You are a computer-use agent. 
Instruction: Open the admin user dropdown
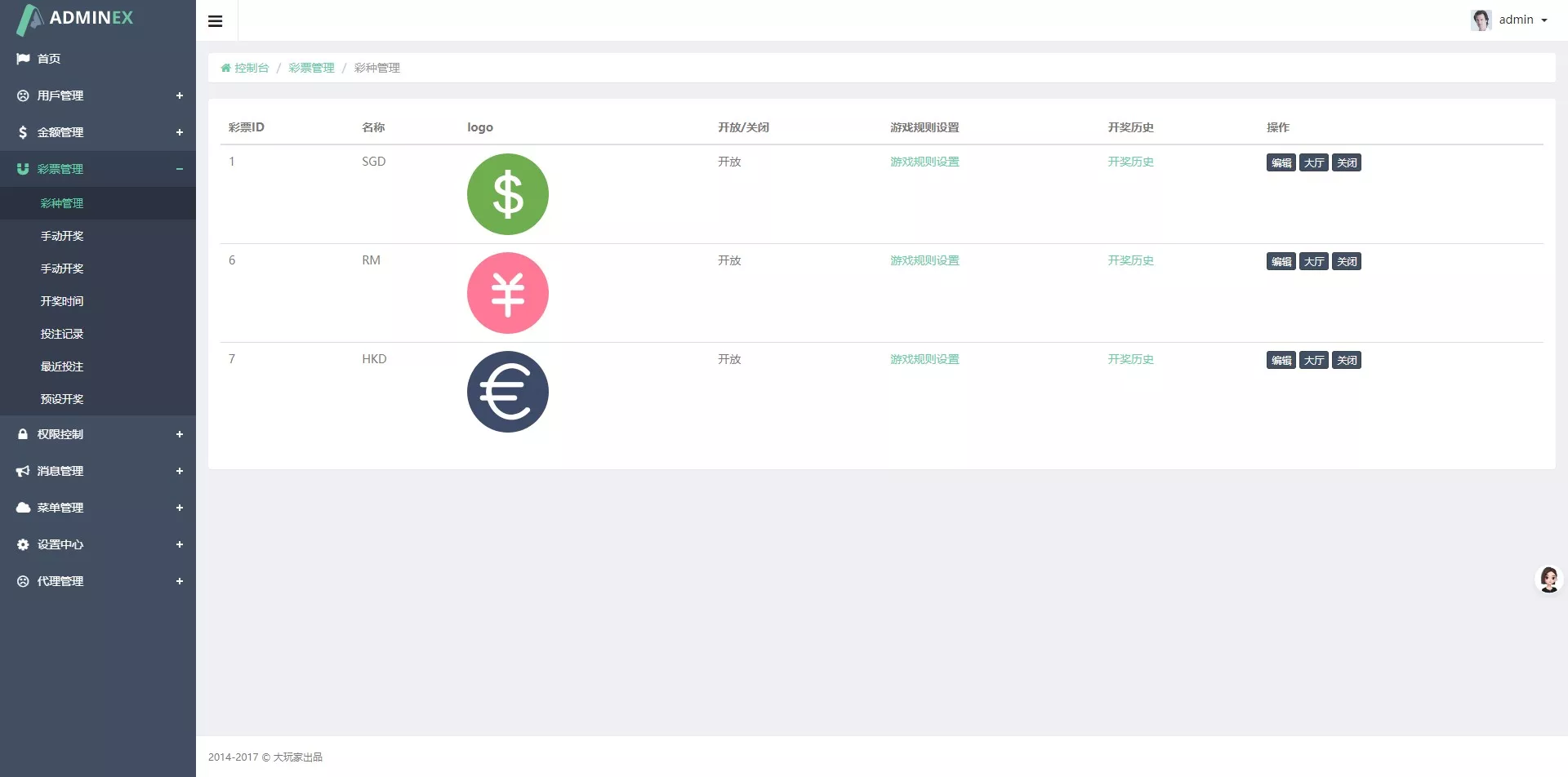(1511, 20)
